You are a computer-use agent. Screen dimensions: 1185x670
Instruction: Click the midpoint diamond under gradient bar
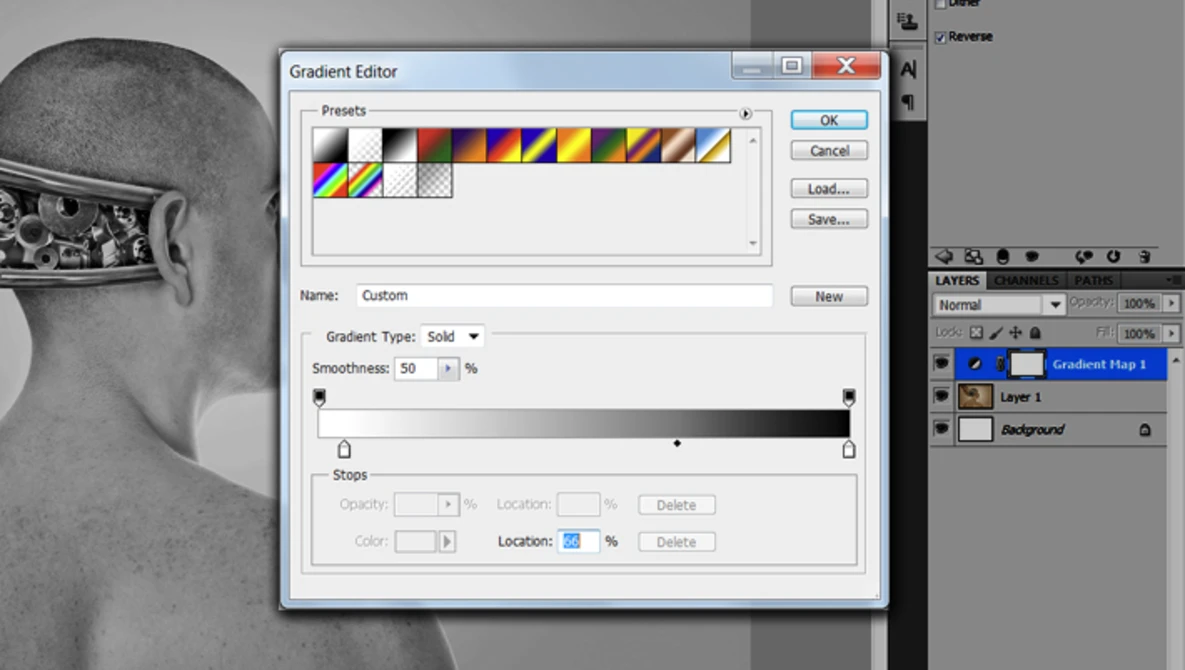pyautogui.click(x=677, y=443)
